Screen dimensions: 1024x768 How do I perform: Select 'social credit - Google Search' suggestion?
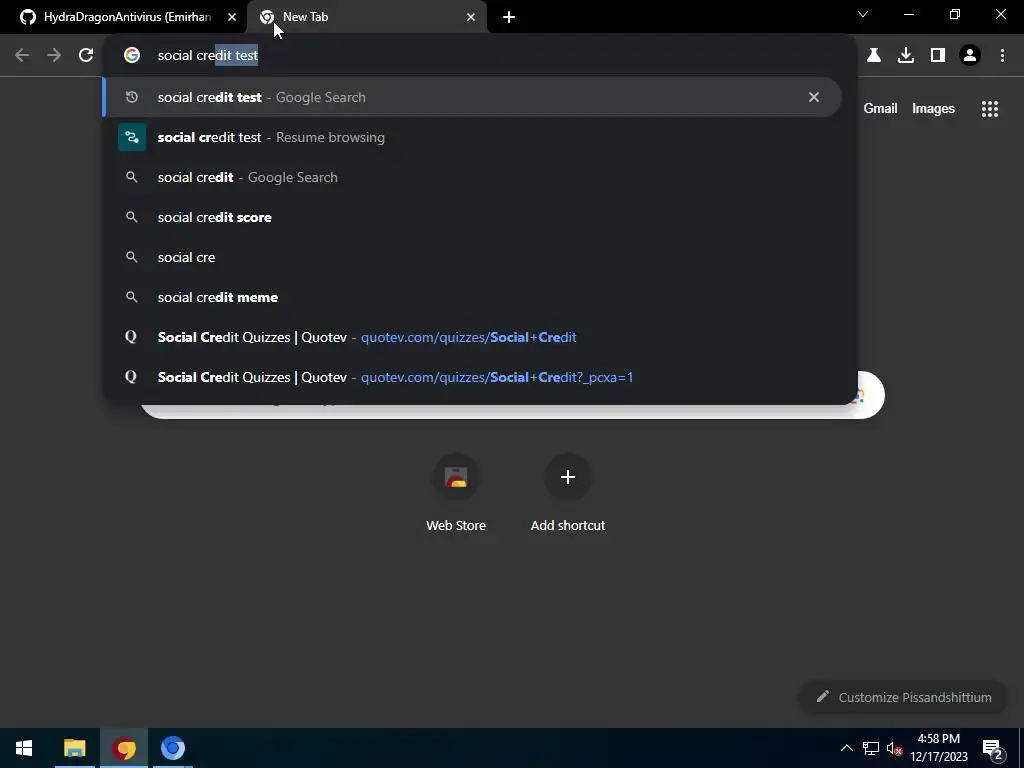472,177
